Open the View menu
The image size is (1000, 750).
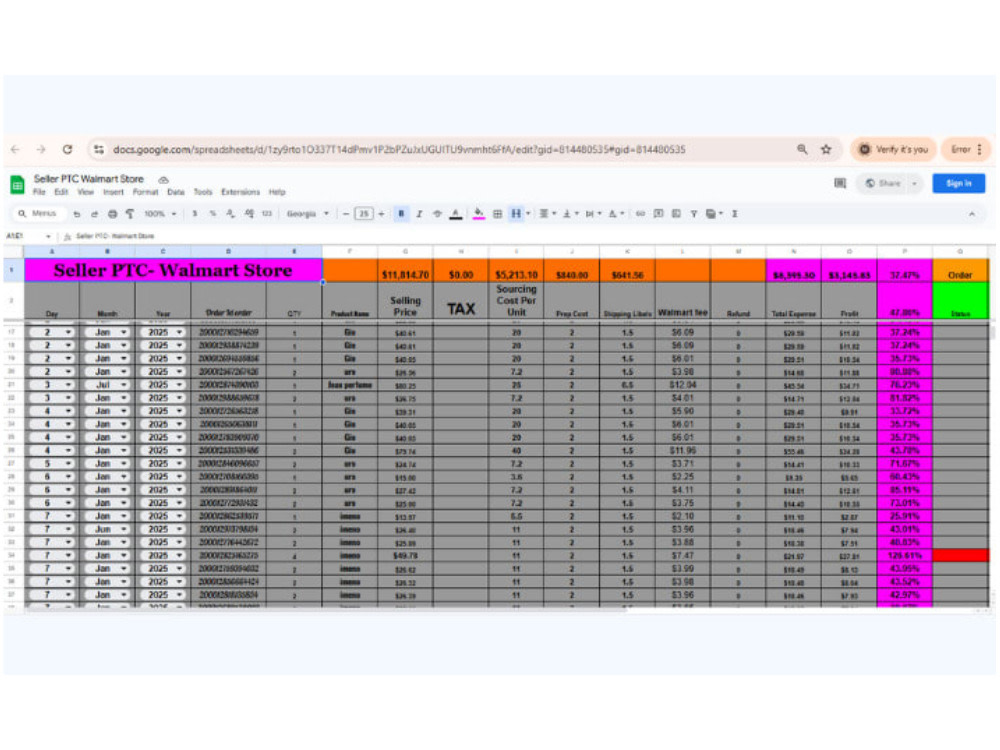(85, 192)
